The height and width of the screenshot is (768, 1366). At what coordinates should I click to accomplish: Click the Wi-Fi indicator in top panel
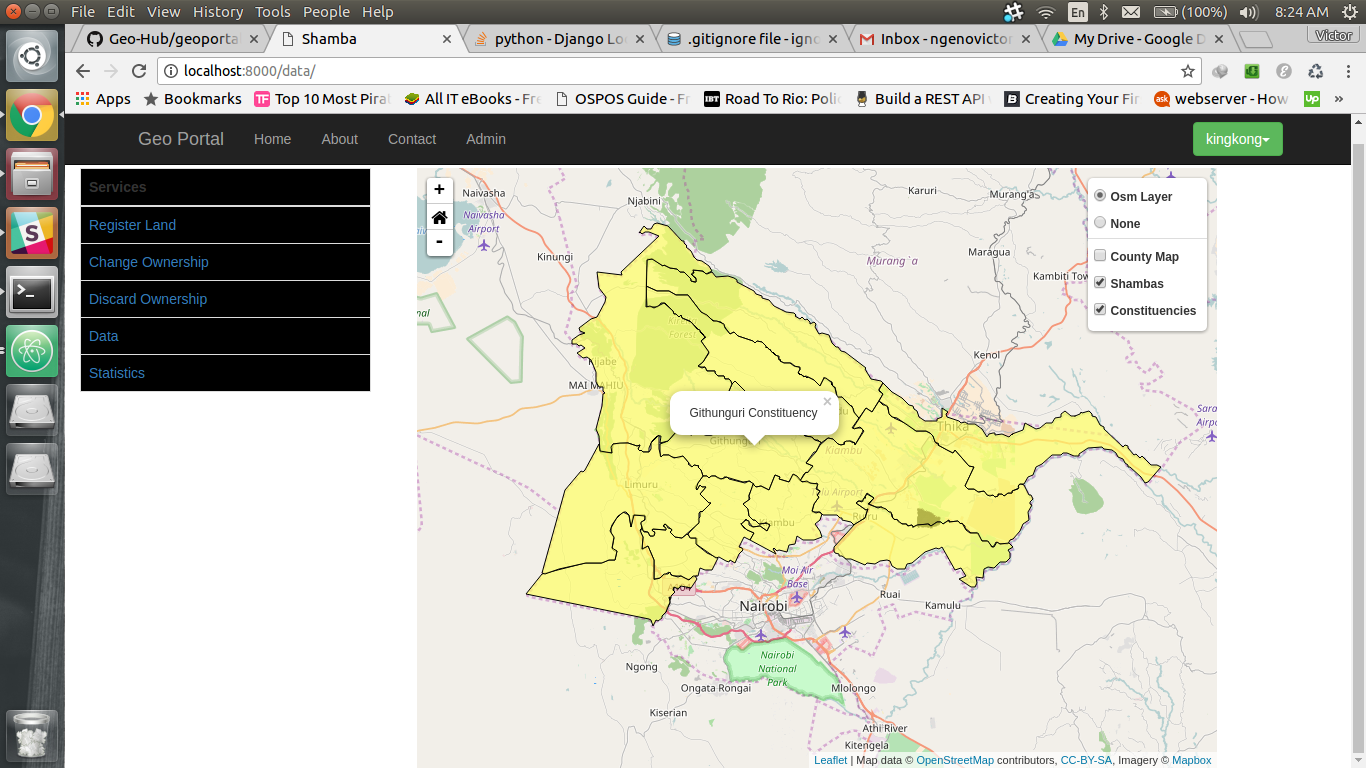tap(1046, 12)
